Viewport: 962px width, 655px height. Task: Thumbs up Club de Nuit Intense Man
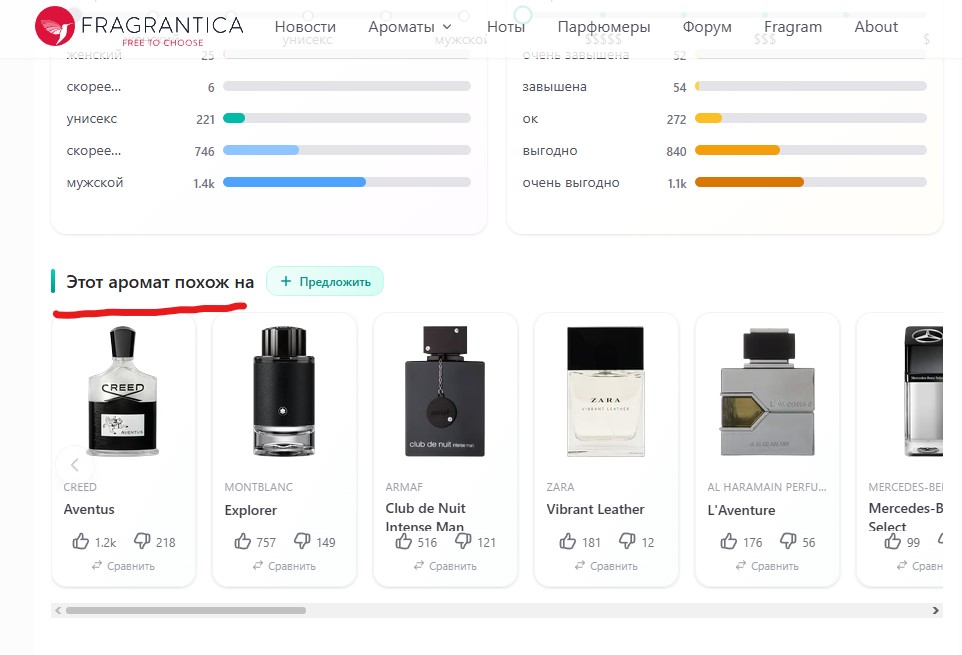pyautogui.click(x=403, y=542)
